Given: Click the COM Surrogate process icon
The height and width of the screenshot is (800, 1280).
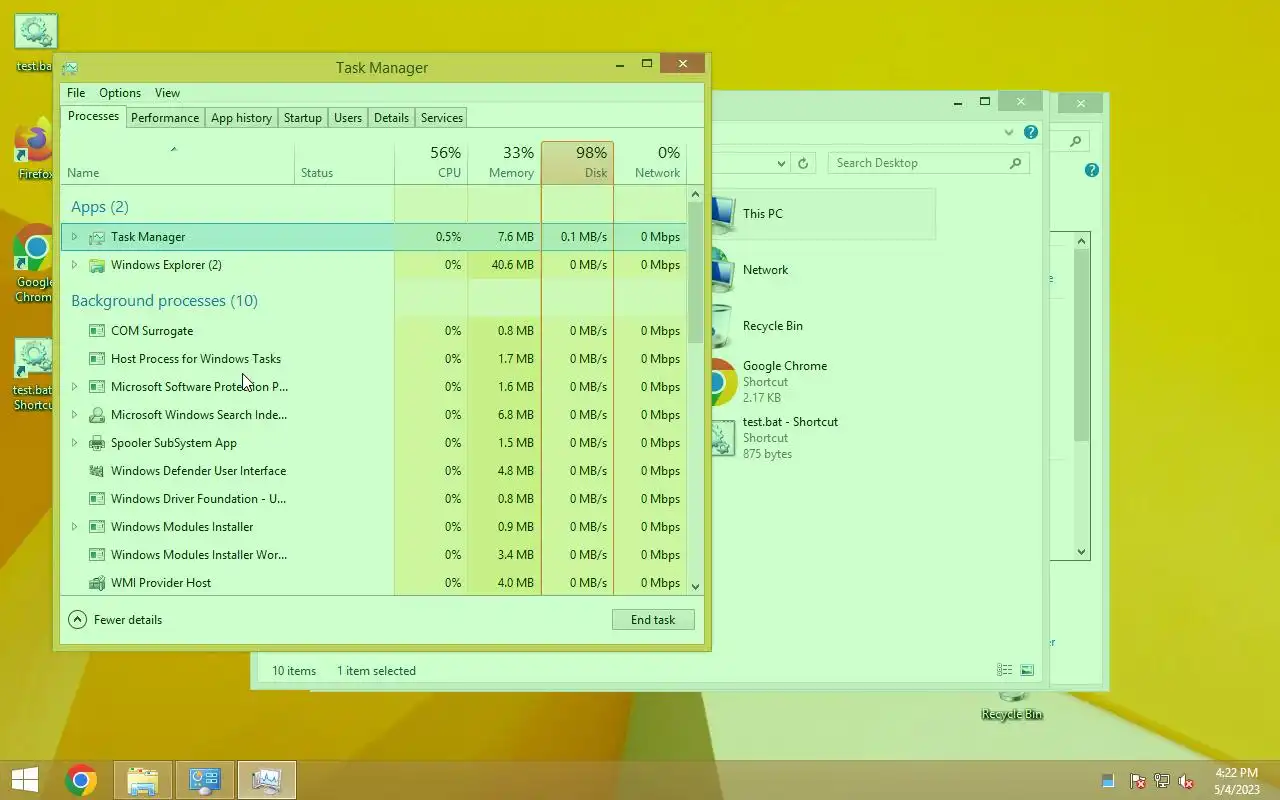Looking at the screenshot, I should pos(97,331).
